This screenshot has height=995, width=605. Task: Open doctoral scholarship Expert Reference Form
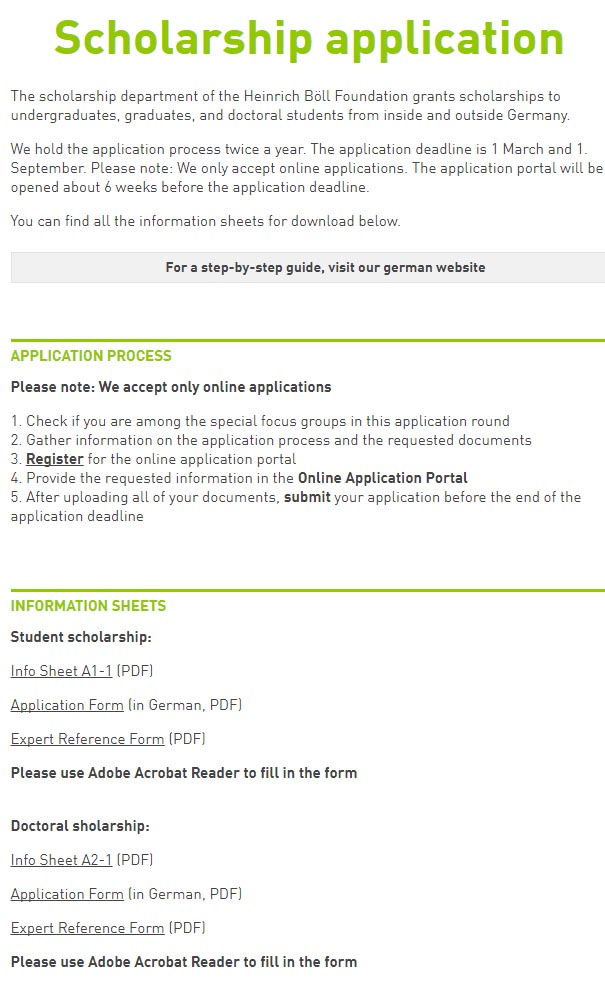(x=88, y=928)
